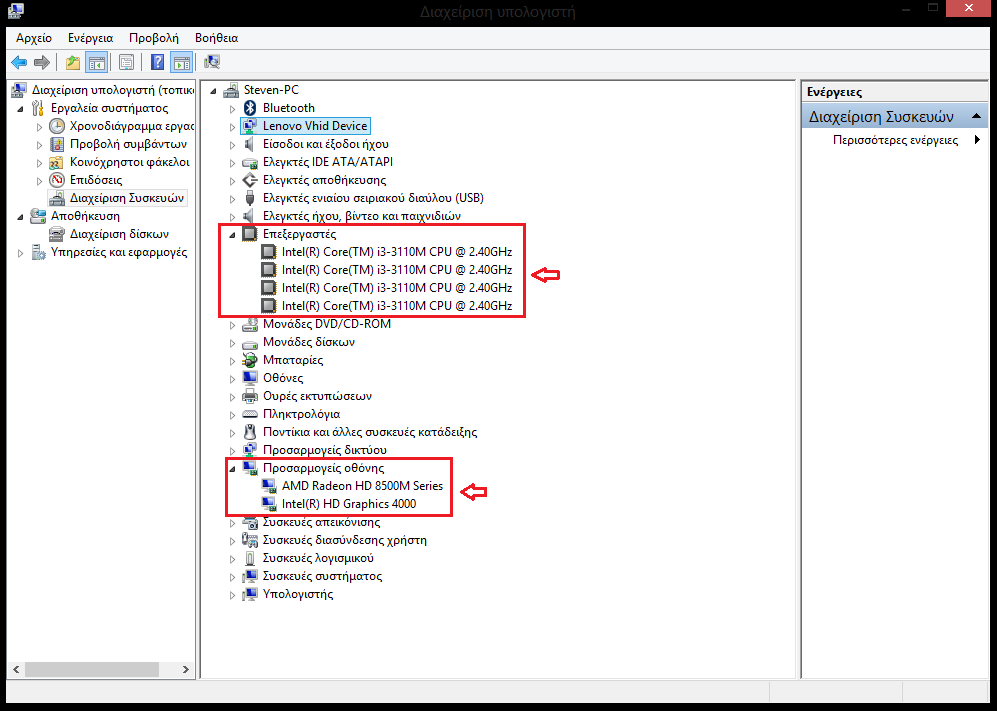Collapse the Steven-PC root node

214,91
